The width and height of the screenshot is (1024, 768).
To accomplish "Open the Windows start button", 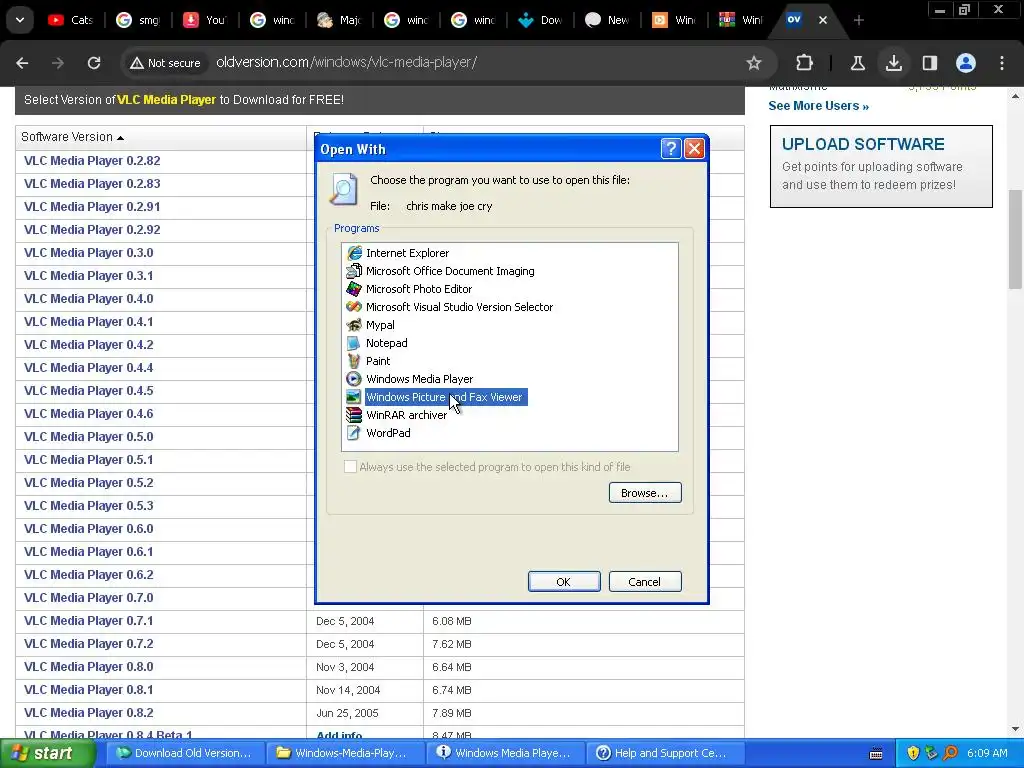I will (46, 754).
